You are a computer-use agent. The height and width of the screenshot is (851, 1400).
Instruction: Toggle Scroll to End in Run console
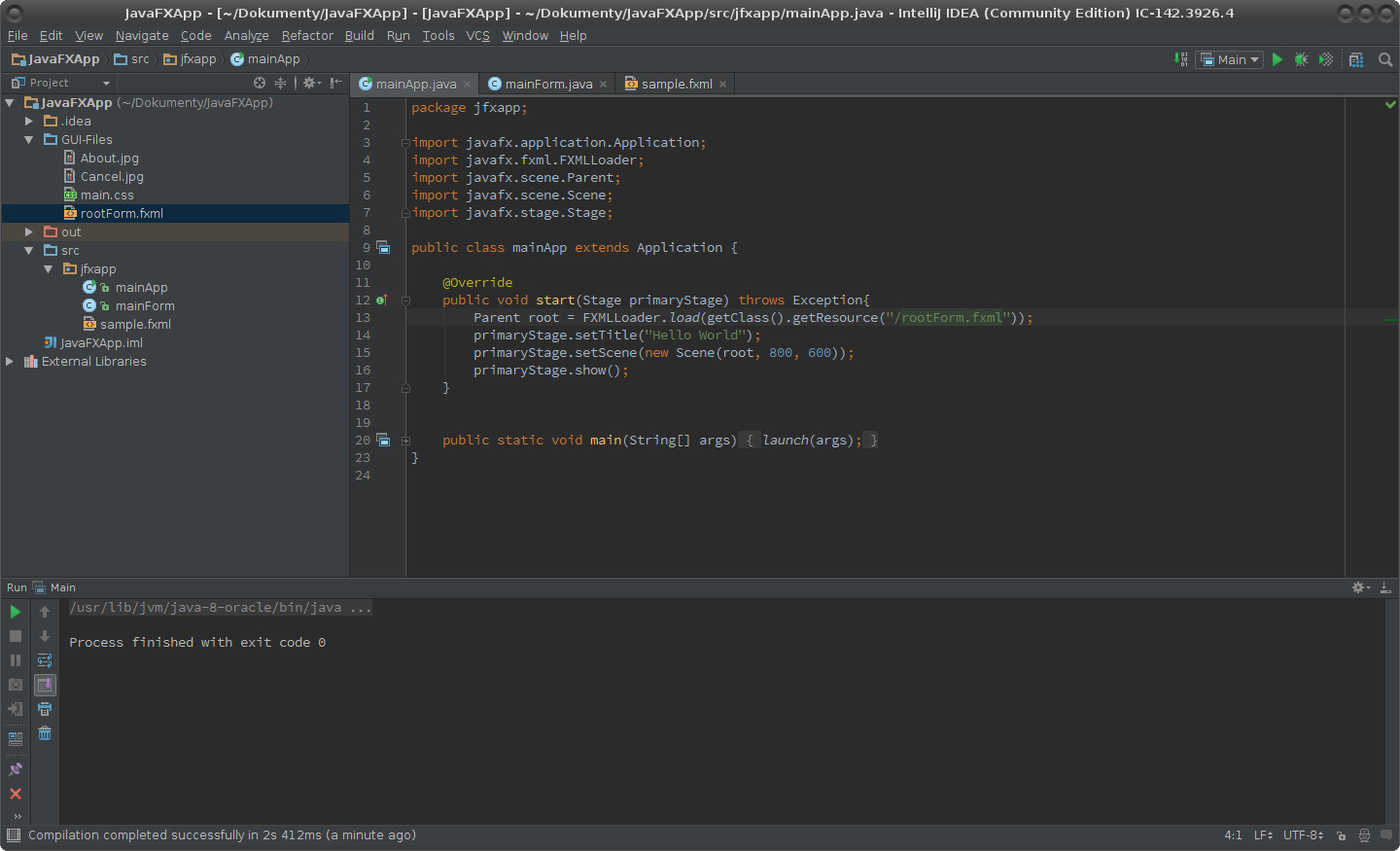click(45, 685)
